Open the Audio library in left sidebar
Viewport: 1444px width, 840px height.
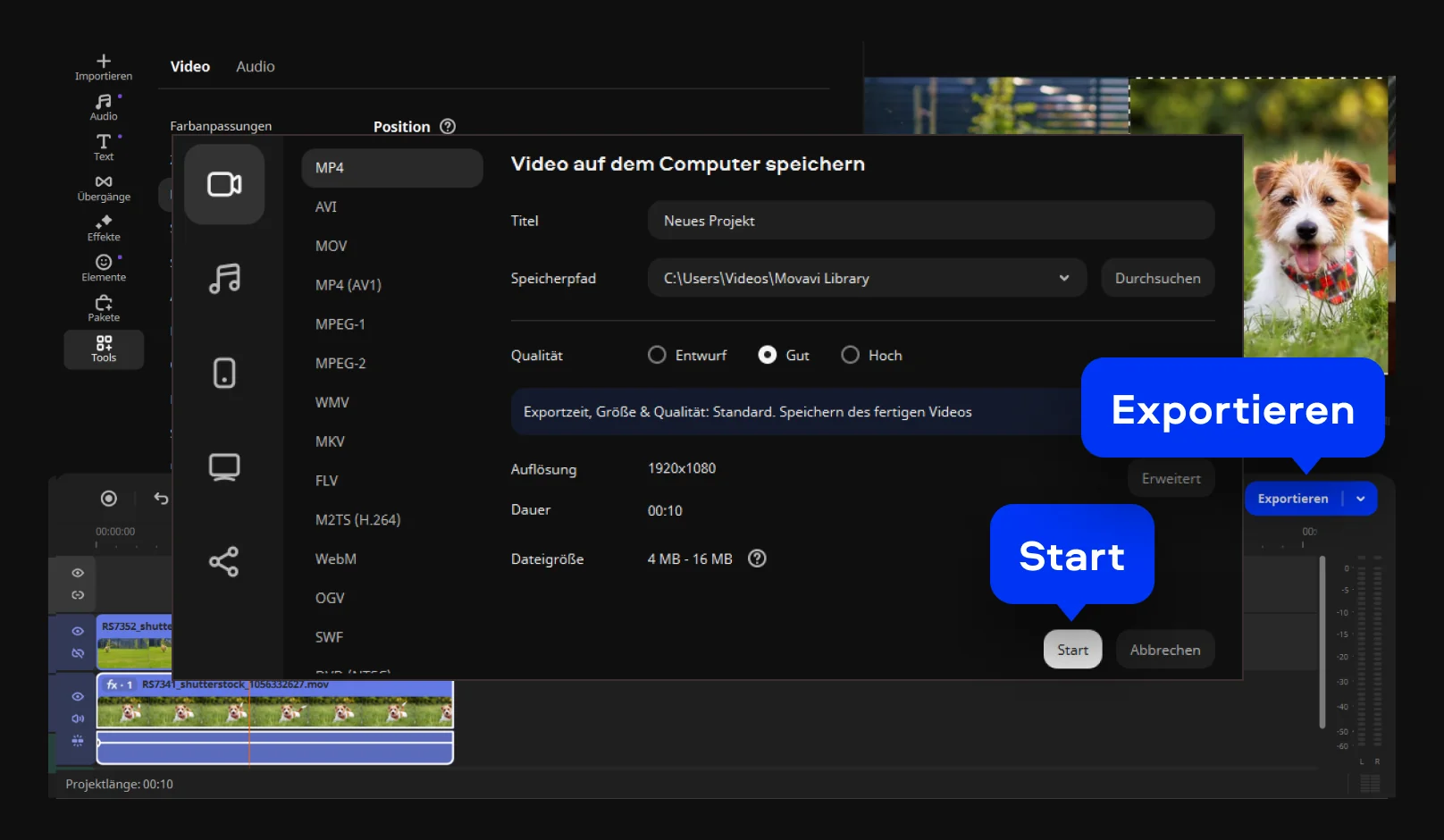[x=104, y=107]
